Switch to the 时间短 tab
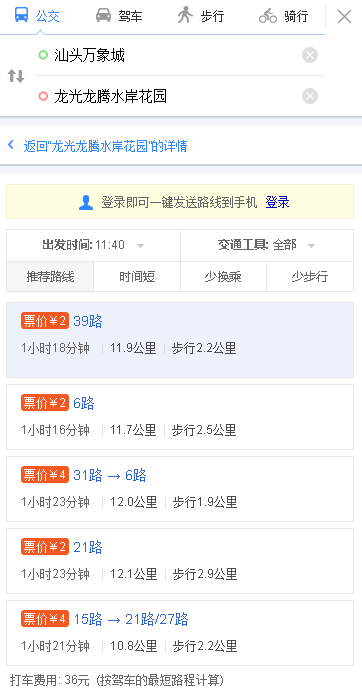Screen dimensions: 362x698 pos(137,276)
